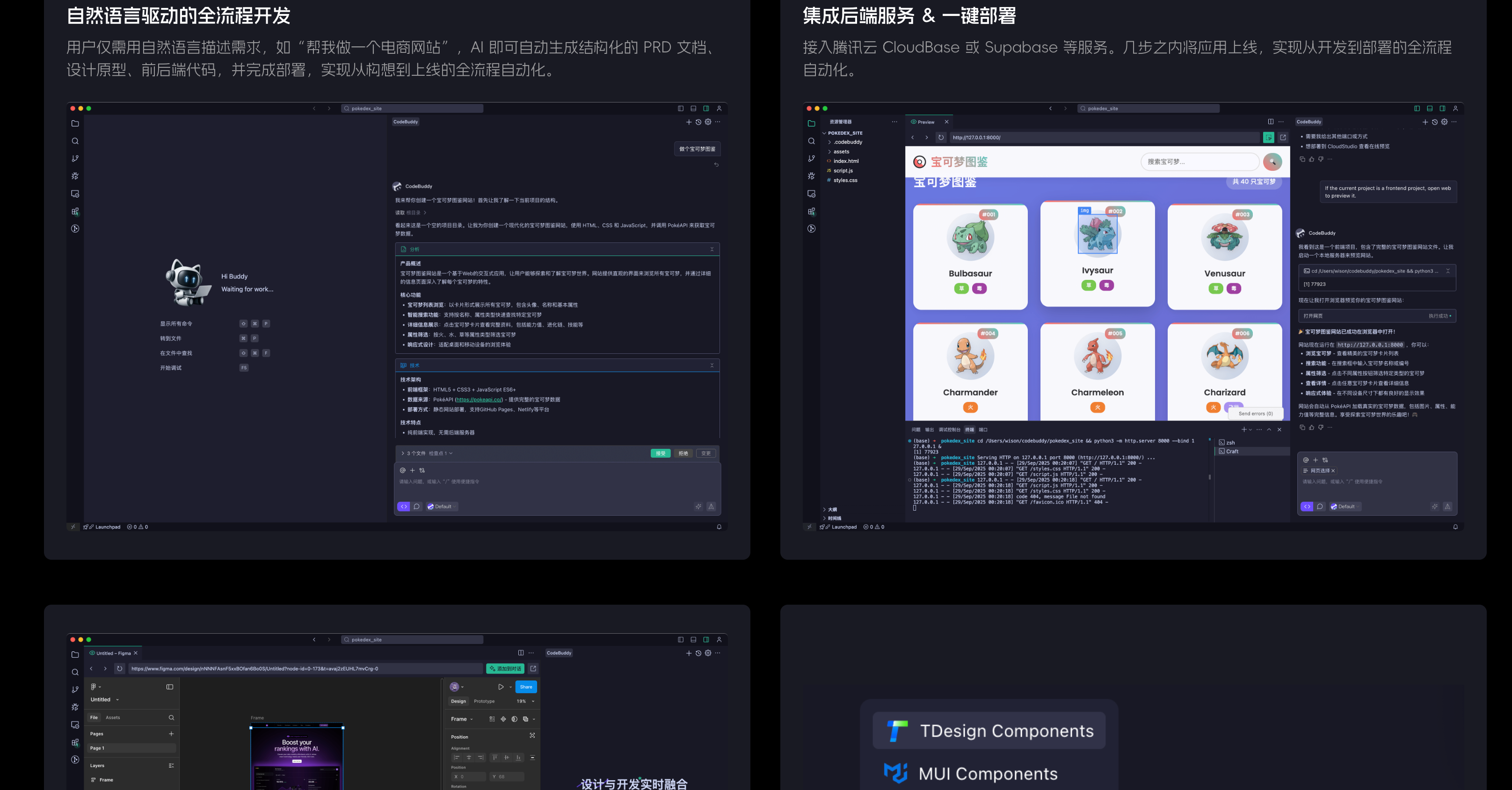Toggle primary sidebar in Pokédex window title bar
1512x790 pixels.
1417,109
